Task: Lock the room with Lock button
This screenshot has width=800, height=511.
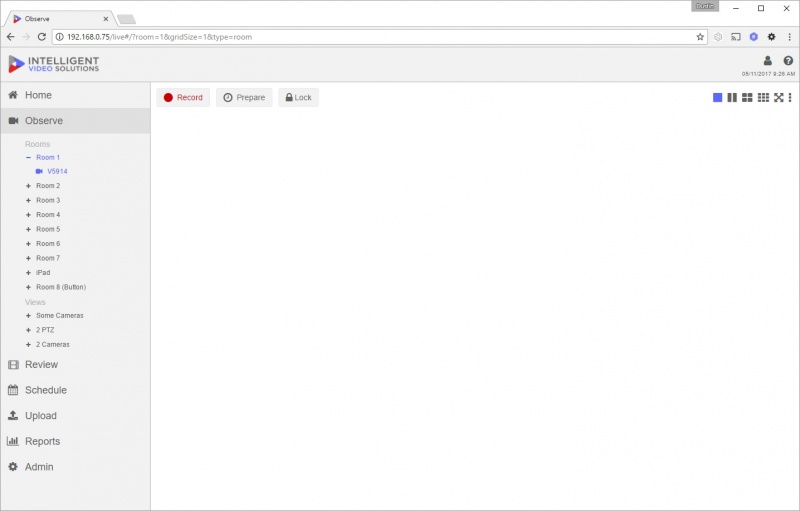Action: coord(298,97)
